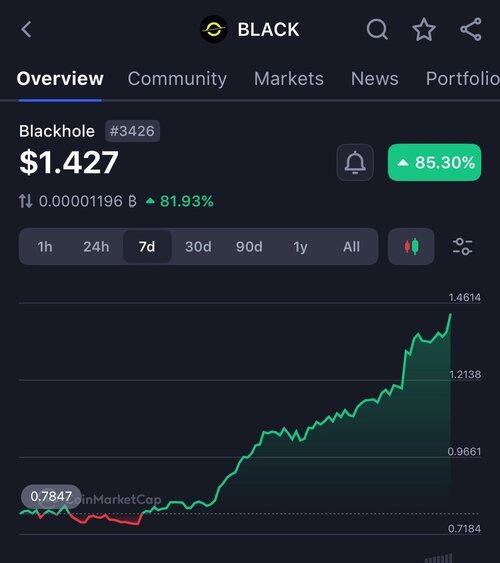Screen dimensions: 500x563
Task: Tap the #3426 rank badge
Action: pos(132,131)
